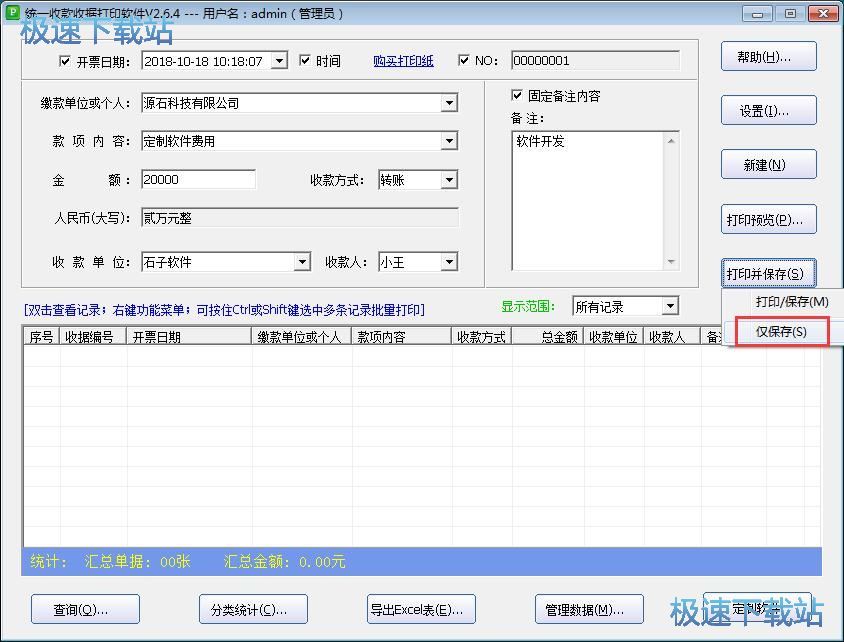Open the 款项内容 dropdown list
The image size is (844, 642).
coord(449,141)
